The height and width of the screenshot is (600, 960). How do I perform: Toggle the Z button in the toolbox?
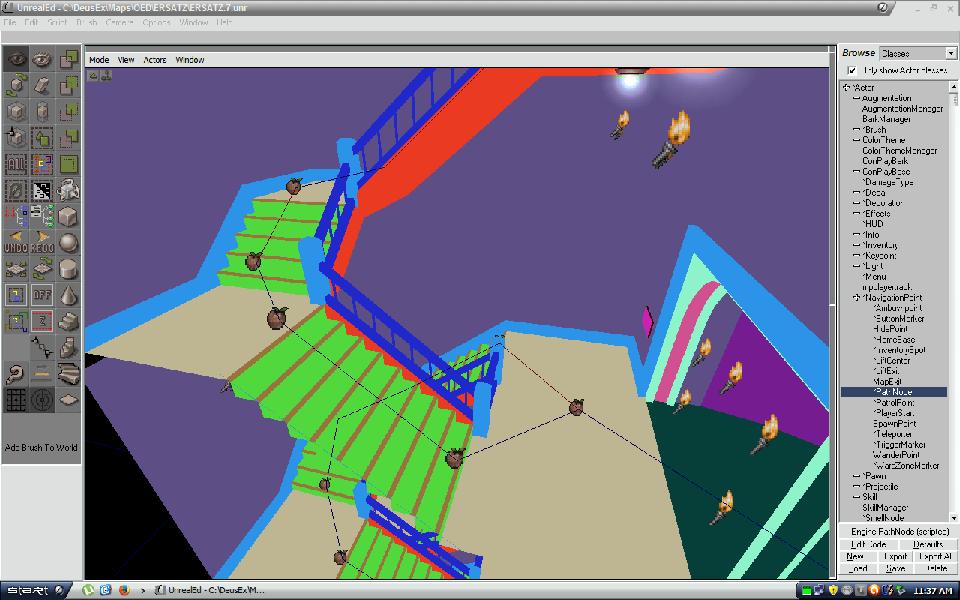tap(42, 322)
